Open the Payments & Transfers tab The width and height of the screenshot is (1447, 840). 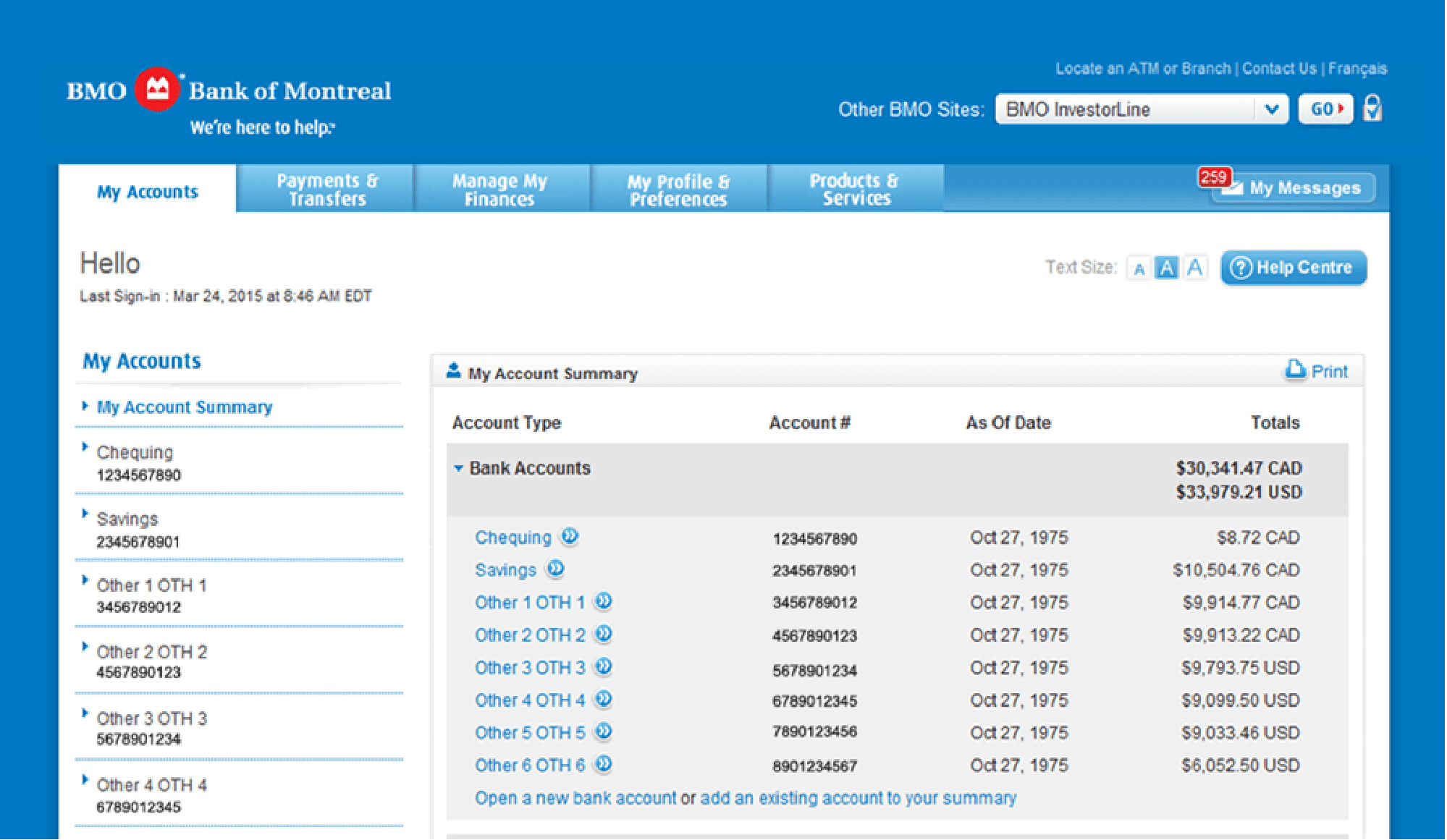[326, 189]
